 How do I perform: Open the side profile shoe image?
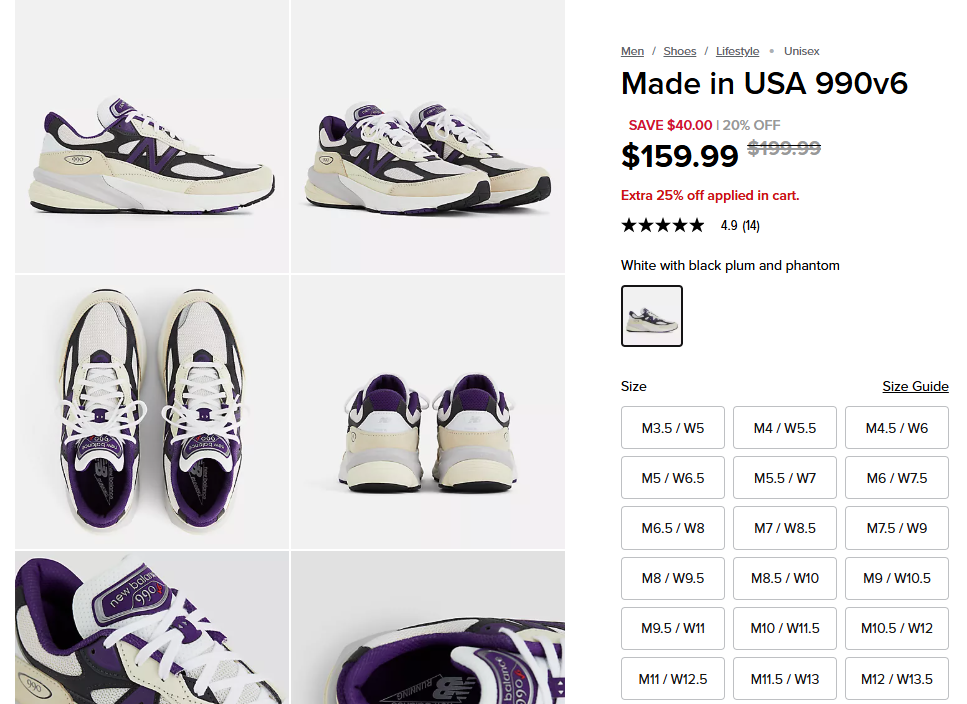152,135
